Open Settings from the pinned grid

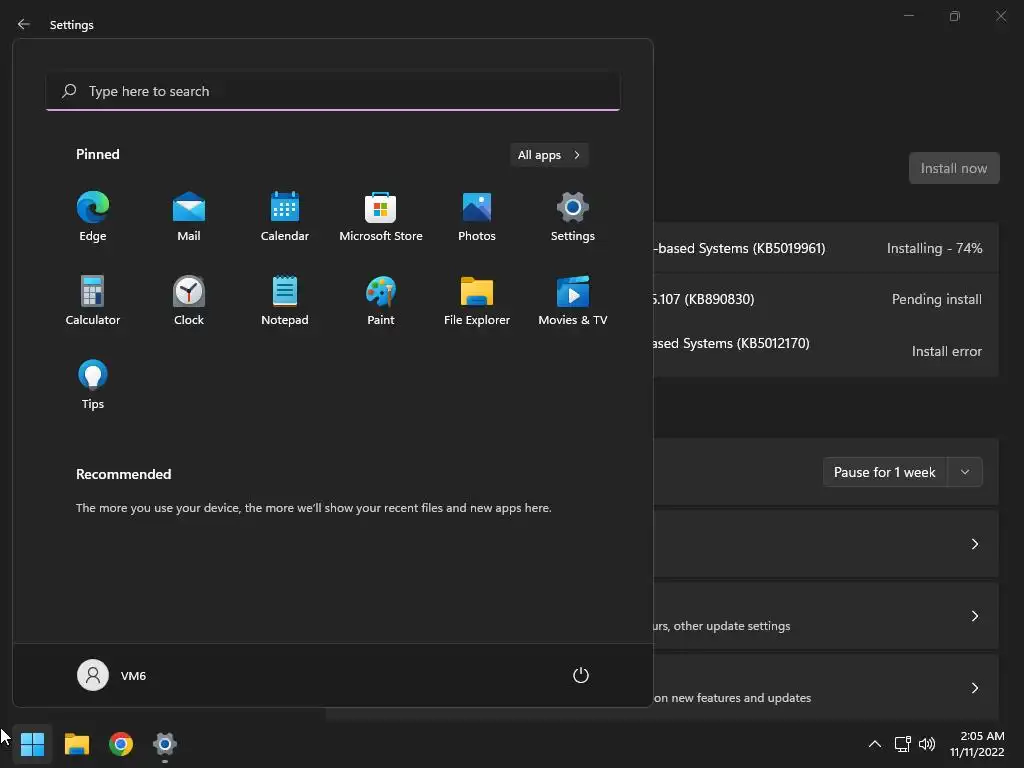point(573,217)
